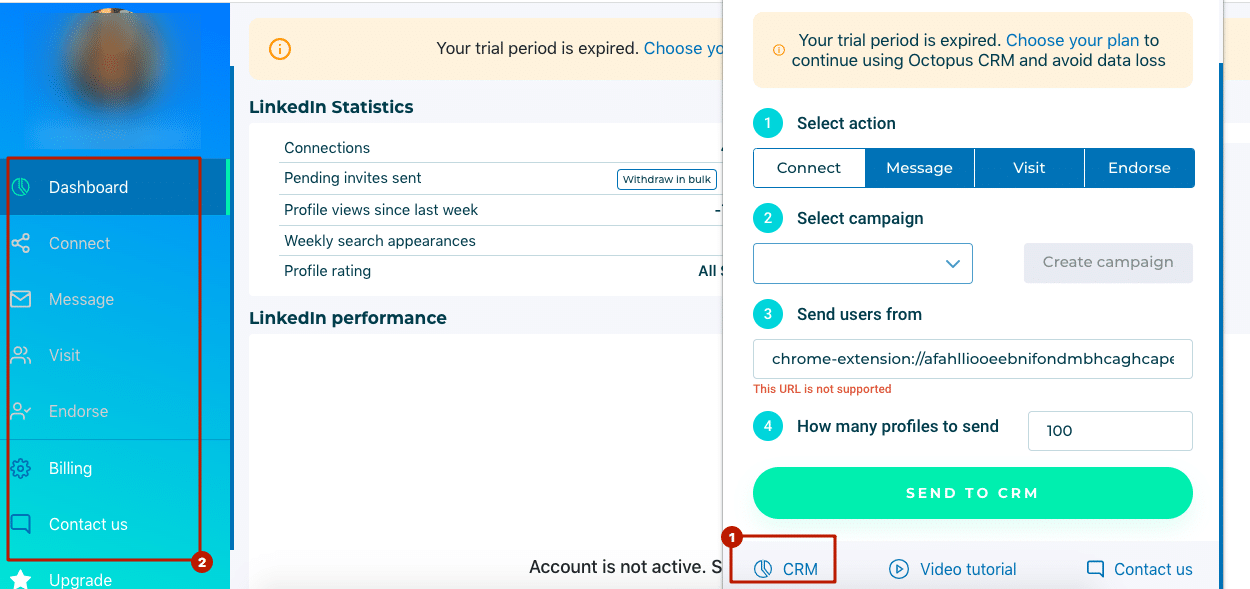
Task: Keep Connect action selected
Action: click(x=809, y=167)
